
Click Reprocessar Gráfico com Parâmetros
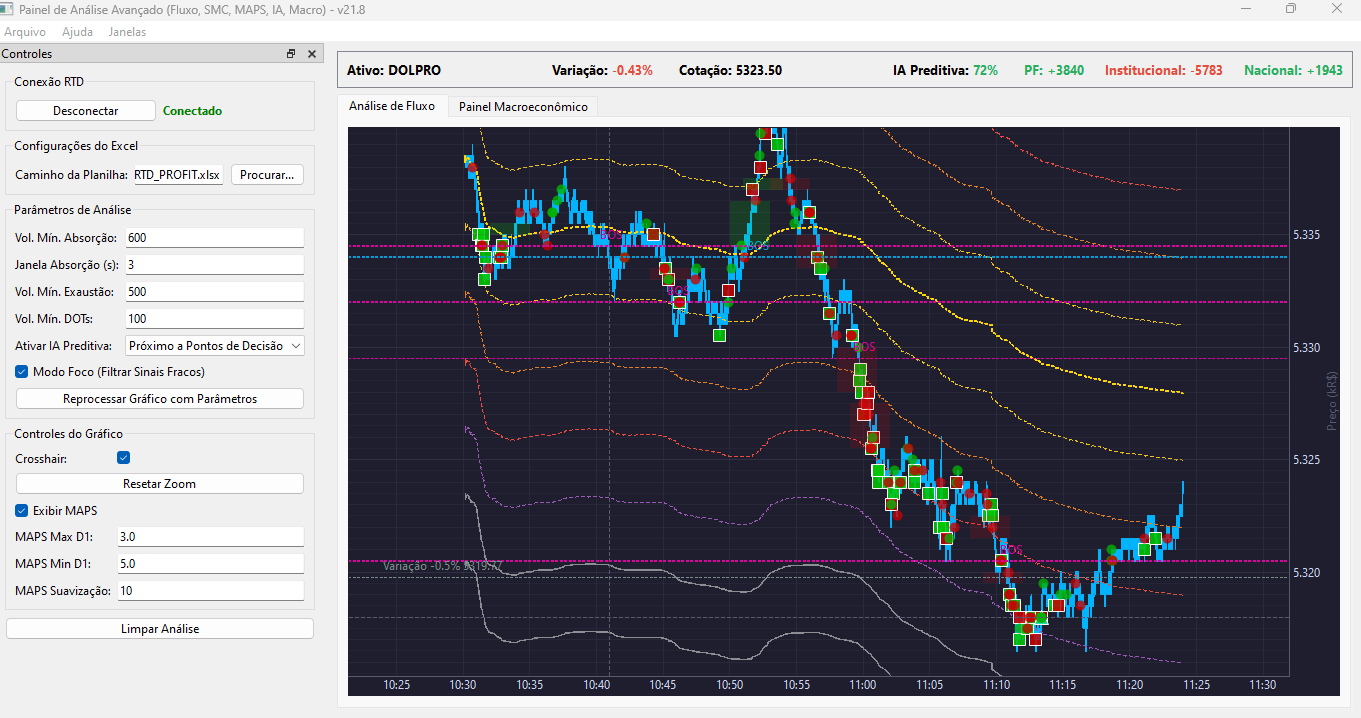[160, 399]
